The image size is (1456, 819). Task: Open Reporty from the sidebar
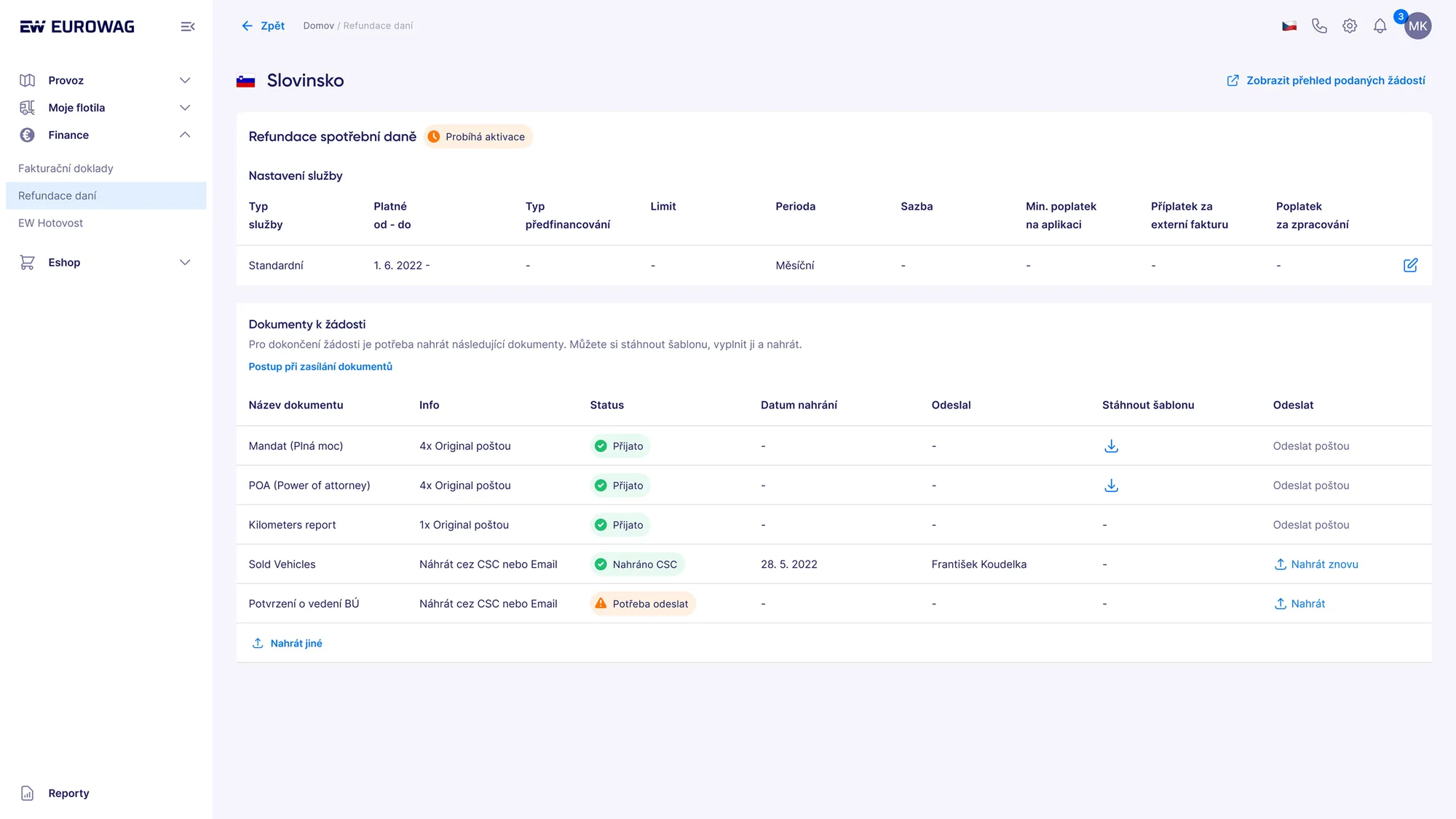[x=68, y=794]
